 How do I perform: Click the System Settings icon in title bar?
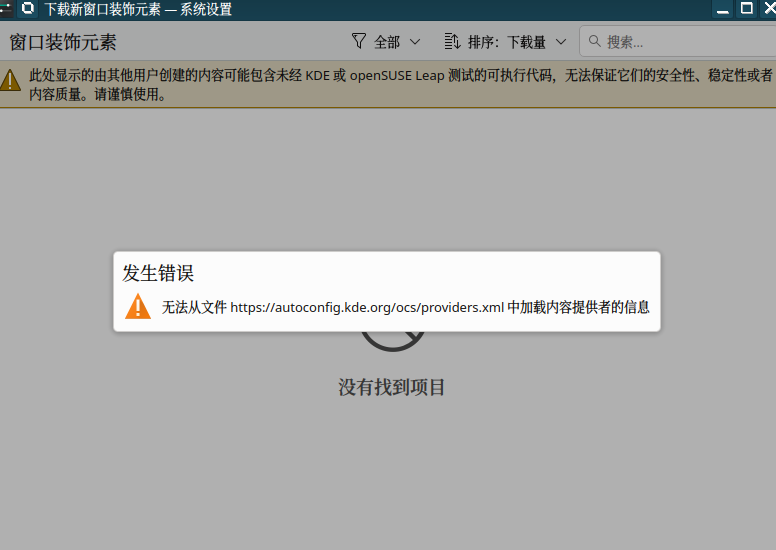(x=29, y=9)
